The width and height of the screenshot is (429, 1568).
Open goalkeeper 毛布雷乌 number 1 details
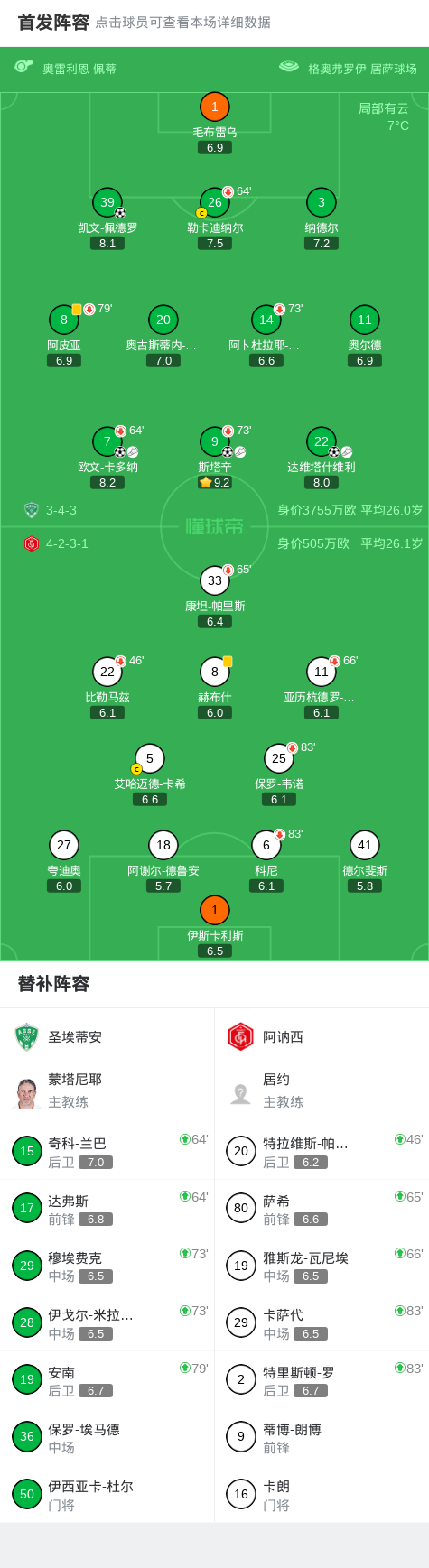(x=215, y=107)
